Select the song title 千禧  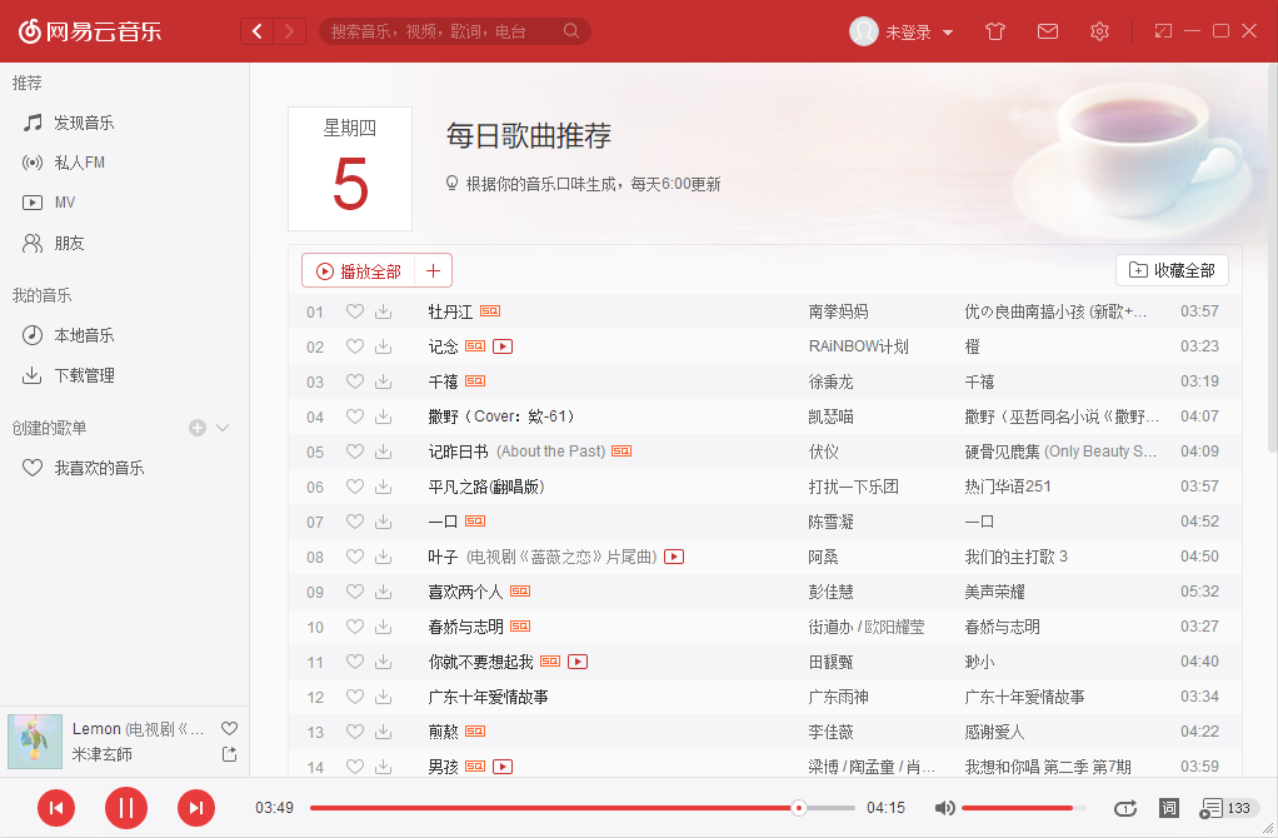coord(443,382)
